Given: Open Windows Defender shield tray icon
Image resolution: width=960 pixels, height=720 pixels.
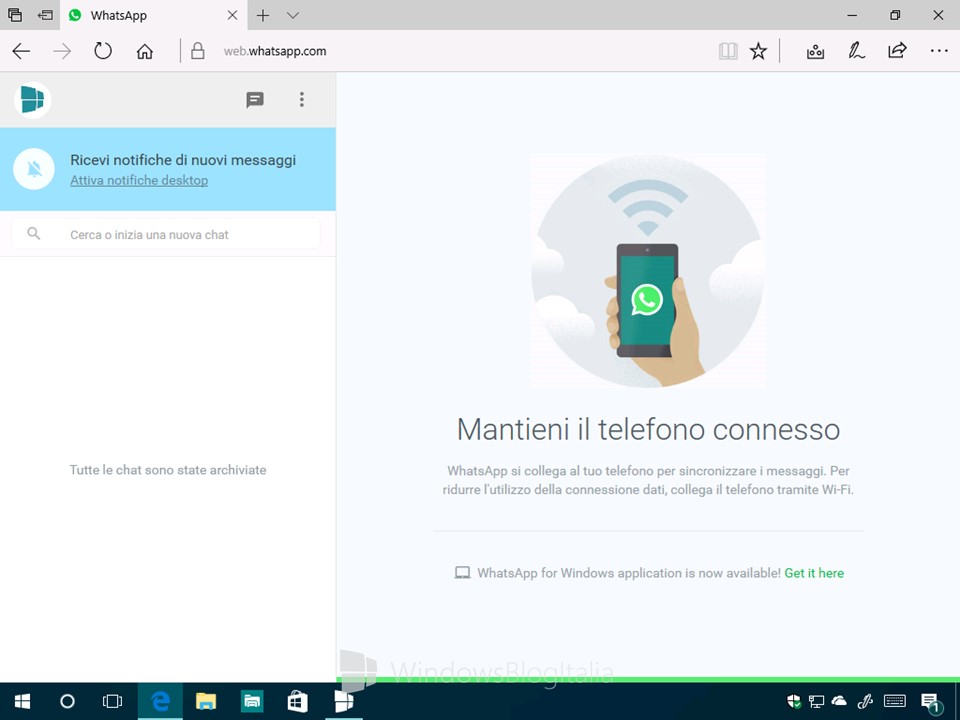Looking at the screenshot, I should (x=794, y=701).
